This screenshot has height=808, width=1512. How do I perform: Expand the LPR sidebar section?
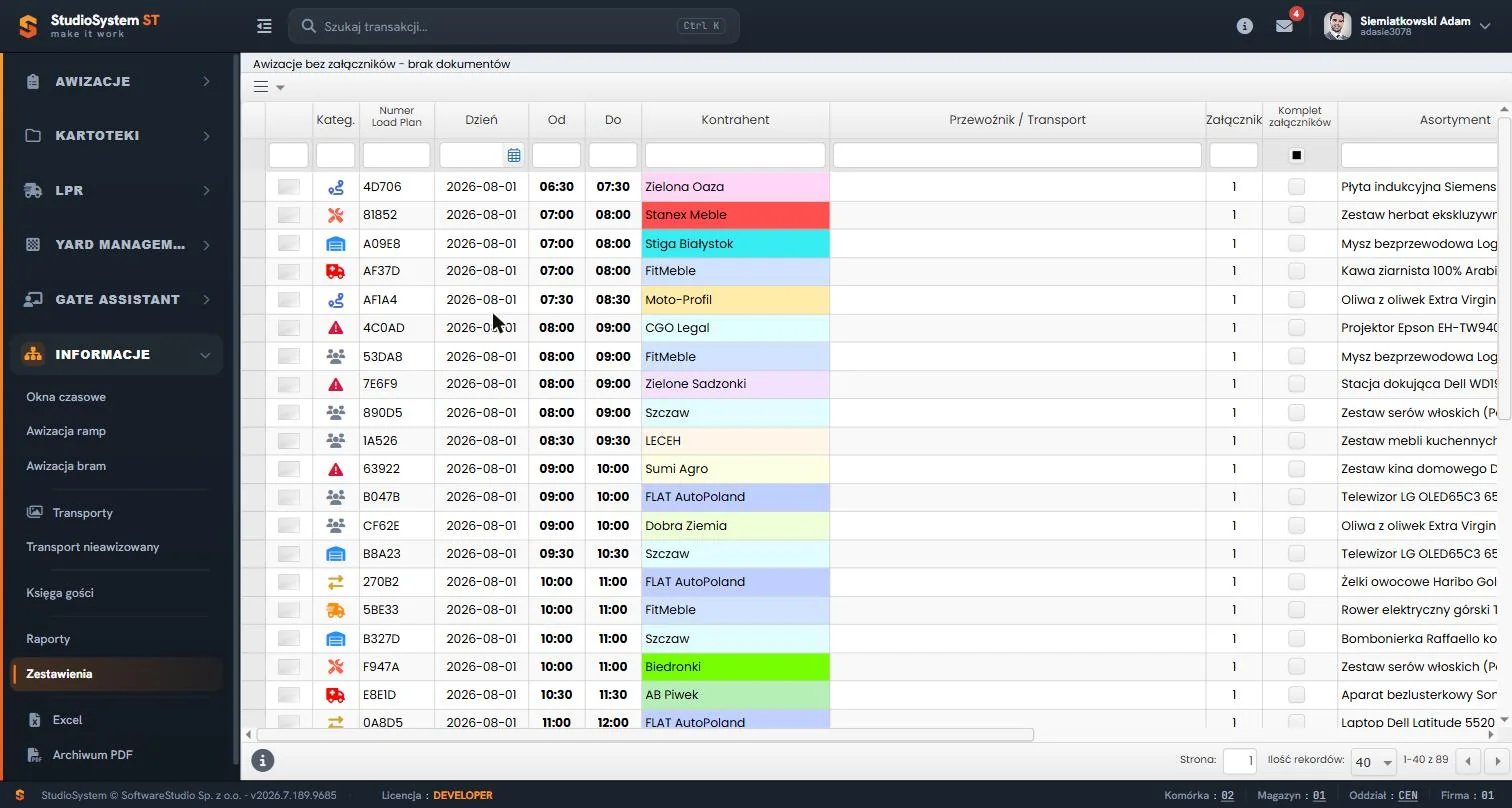point(117,190)
